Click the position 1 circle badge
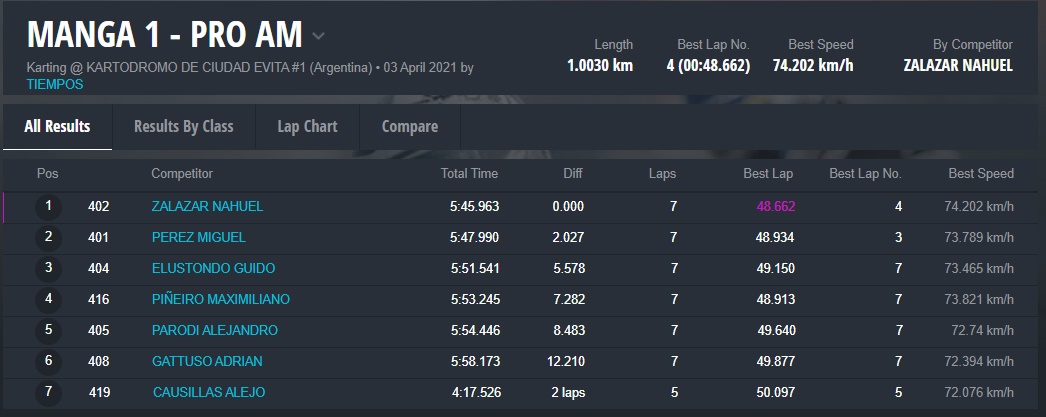Viewport: 1046px width, 417px height. coord(48,207)
